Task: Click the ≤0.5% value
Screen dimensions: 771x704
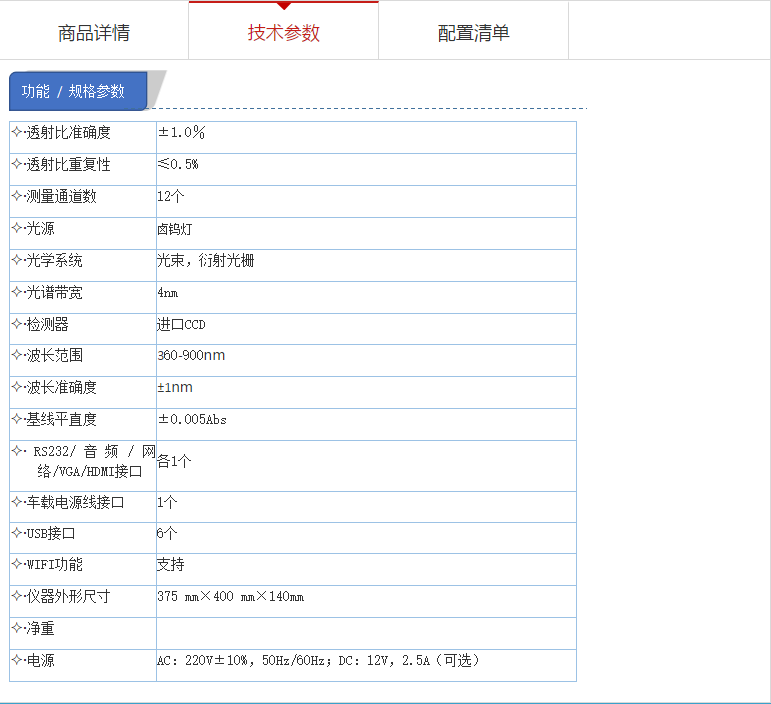Action: pos(178,164)
